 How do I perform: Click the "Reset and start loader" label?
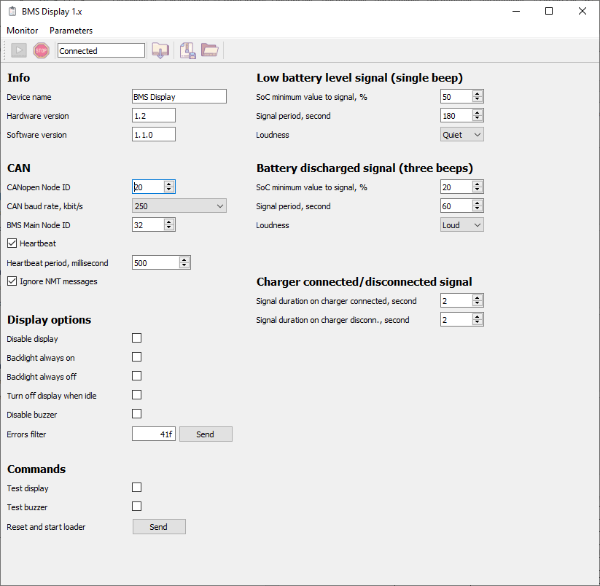point(46,527)
